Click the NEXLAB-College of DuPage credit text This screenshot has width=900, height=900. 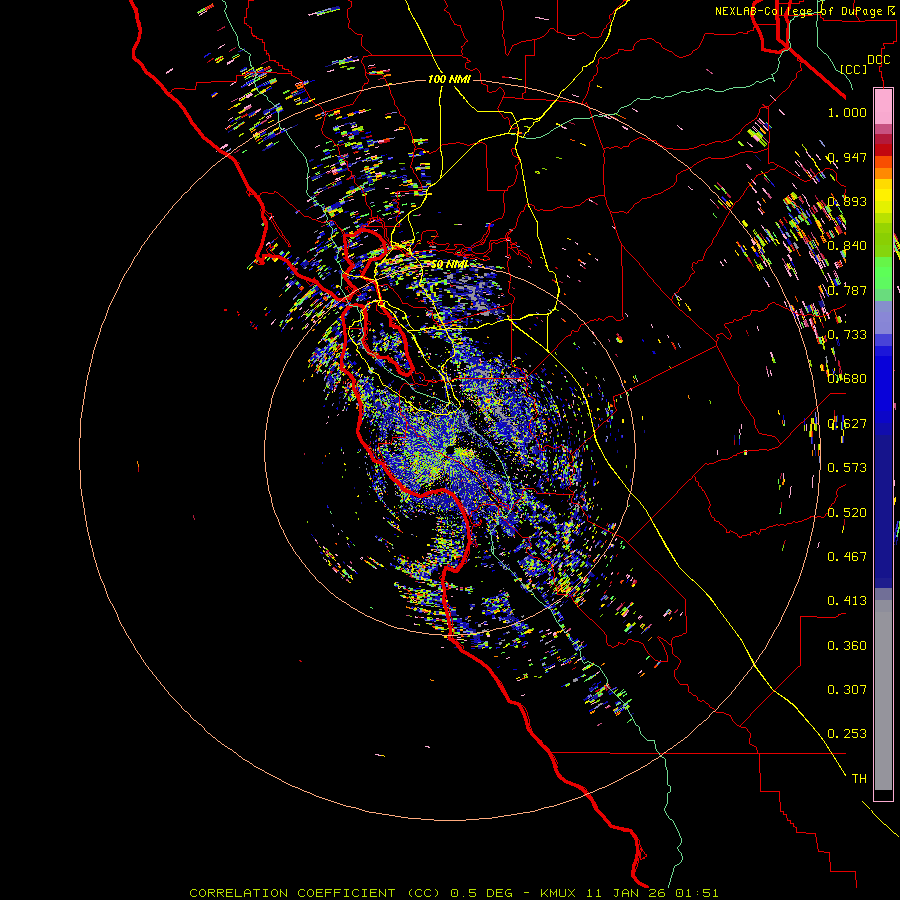pyautogui.click(x=801, y=11)
